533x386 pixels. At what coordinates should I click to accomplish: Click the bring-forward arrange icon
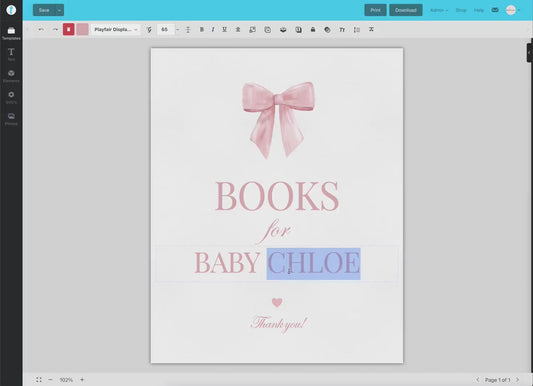(x=253, y=30)
